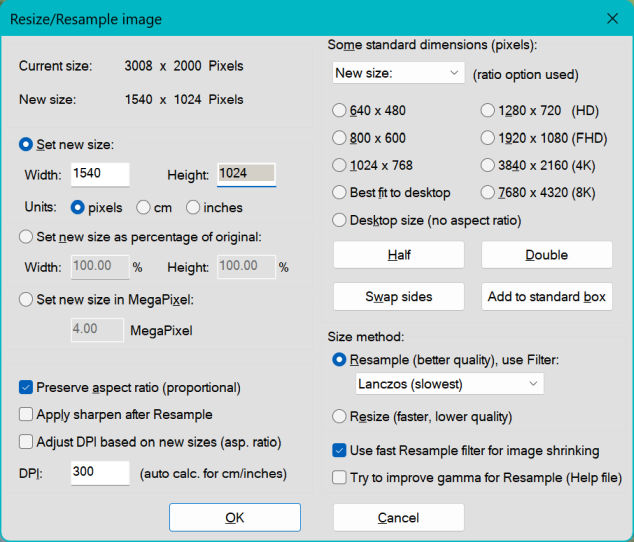
Task: Choose cm as the units
Action: pos(145,208)
